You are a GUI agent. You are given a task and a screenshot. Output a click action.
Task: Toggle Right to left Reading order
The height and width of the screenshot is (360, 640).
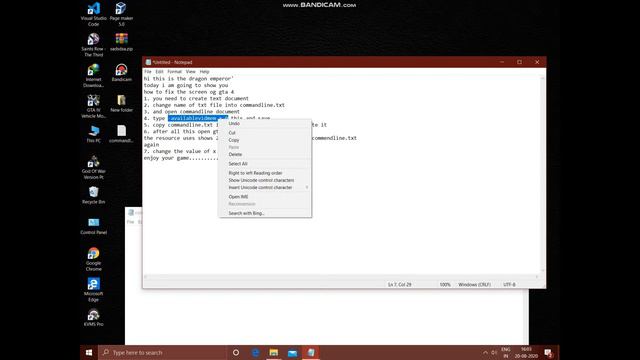pyautogui.click(x=264, y=173)
